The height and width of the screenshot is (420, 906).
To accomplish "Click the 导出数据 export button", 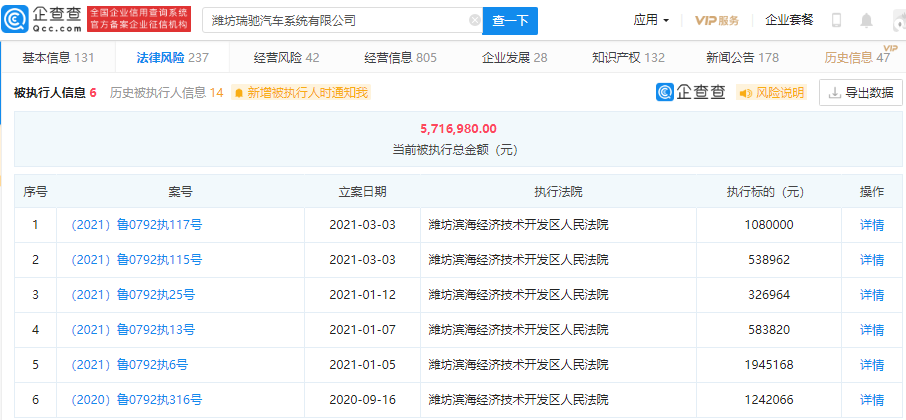I will click(x=858, y=93).
